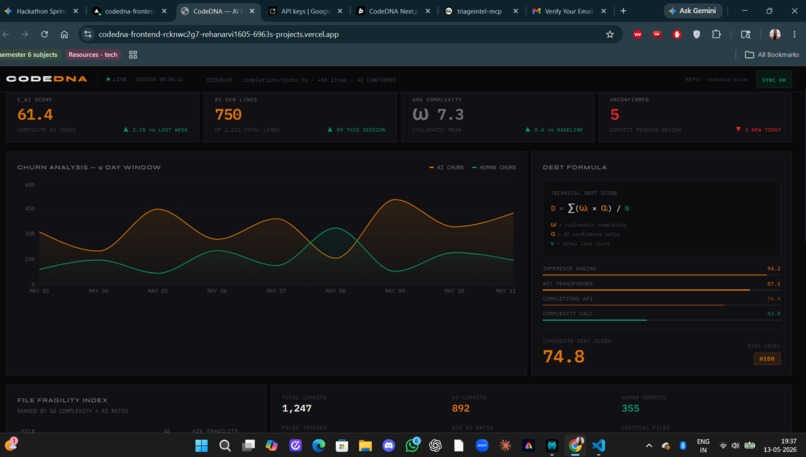Open the Windows Start menu

(202, 445)
